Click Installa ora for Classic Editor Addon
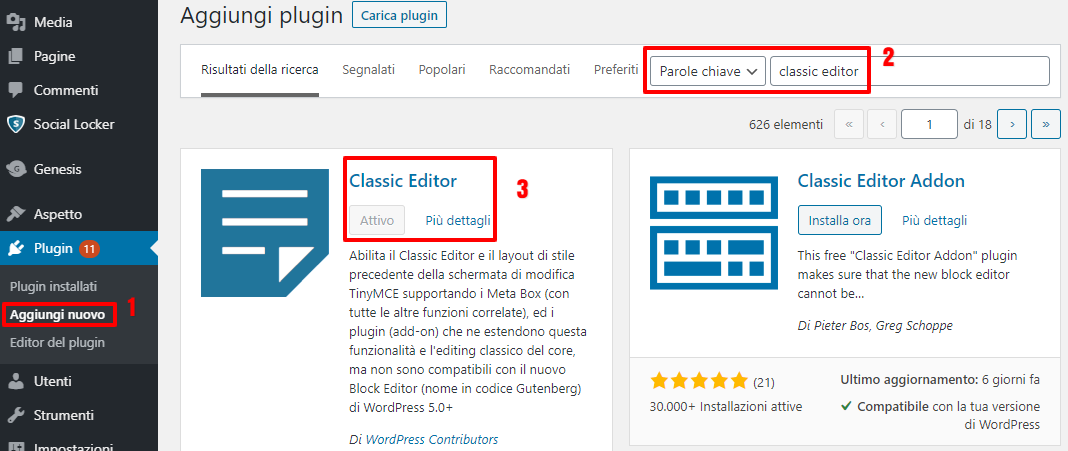The width and height of the screenshot is (1068, 451). coord(839,221)
